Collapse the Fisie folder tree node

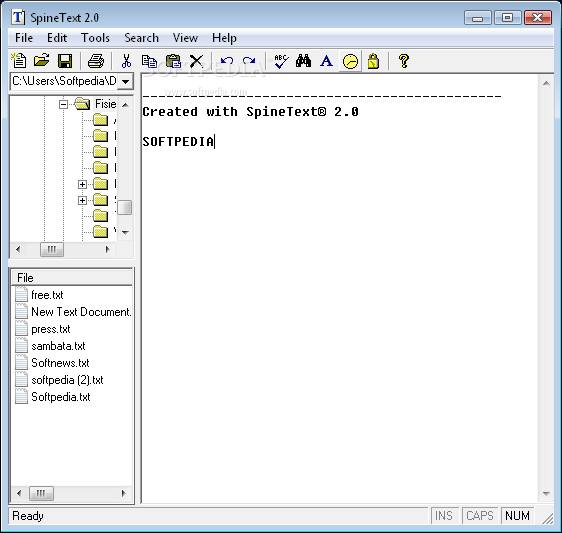tap(63, 104)
